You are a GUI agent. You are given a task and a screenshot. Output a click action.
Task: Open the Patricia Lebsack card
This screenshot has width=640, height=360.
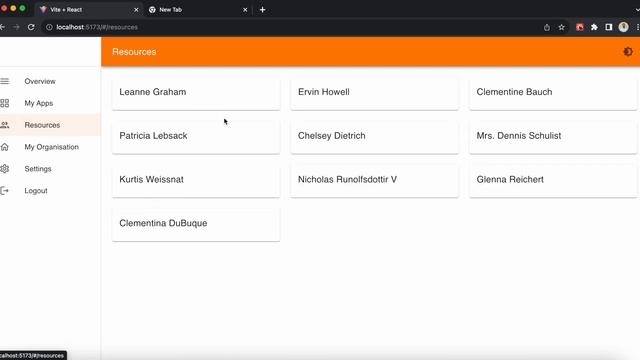196,136
